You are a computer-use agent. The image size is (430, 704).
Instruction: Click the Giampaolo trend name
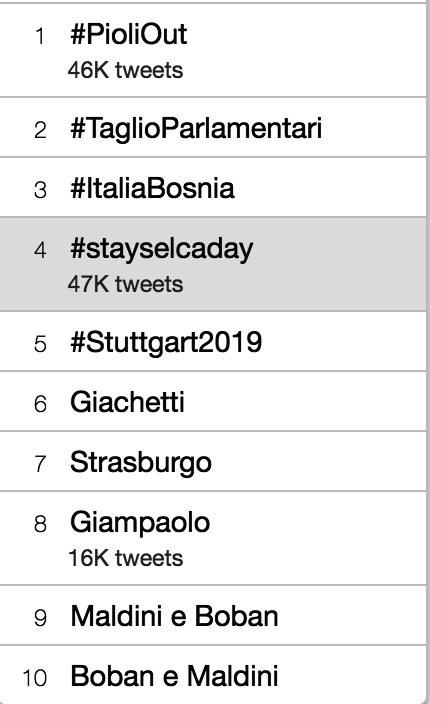(x=140, y=523)
